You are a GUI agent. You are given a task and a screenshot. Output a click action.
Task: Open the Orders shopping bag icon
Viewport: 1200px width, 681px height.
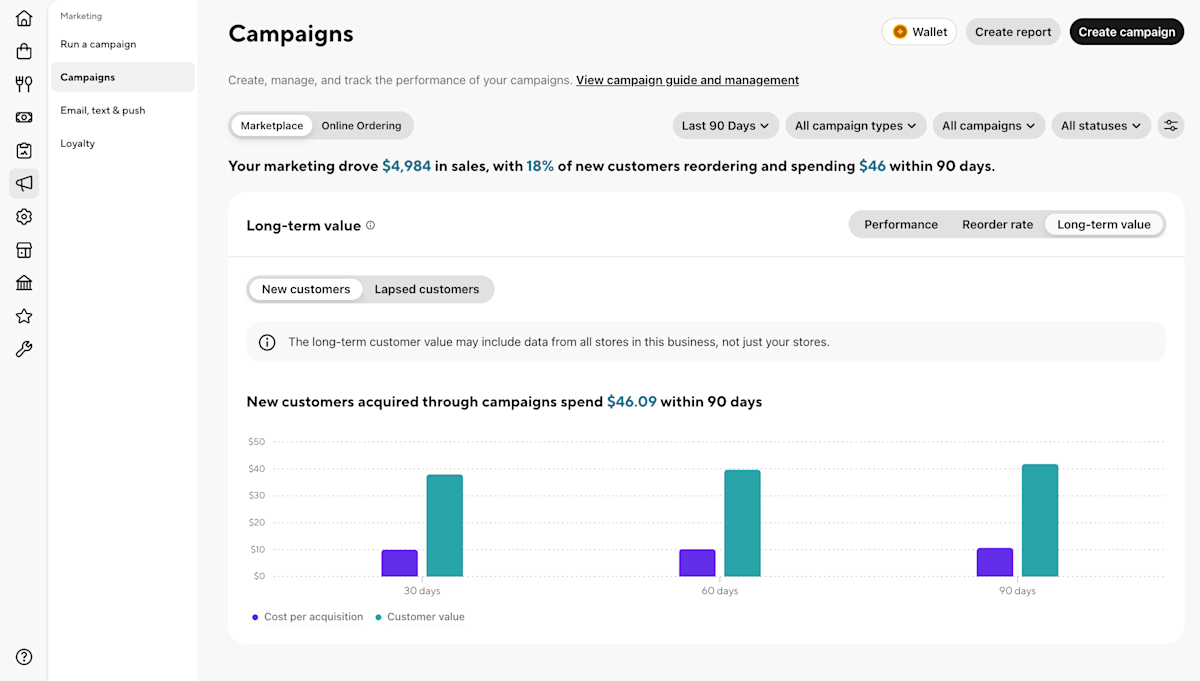tap(24, 51)
